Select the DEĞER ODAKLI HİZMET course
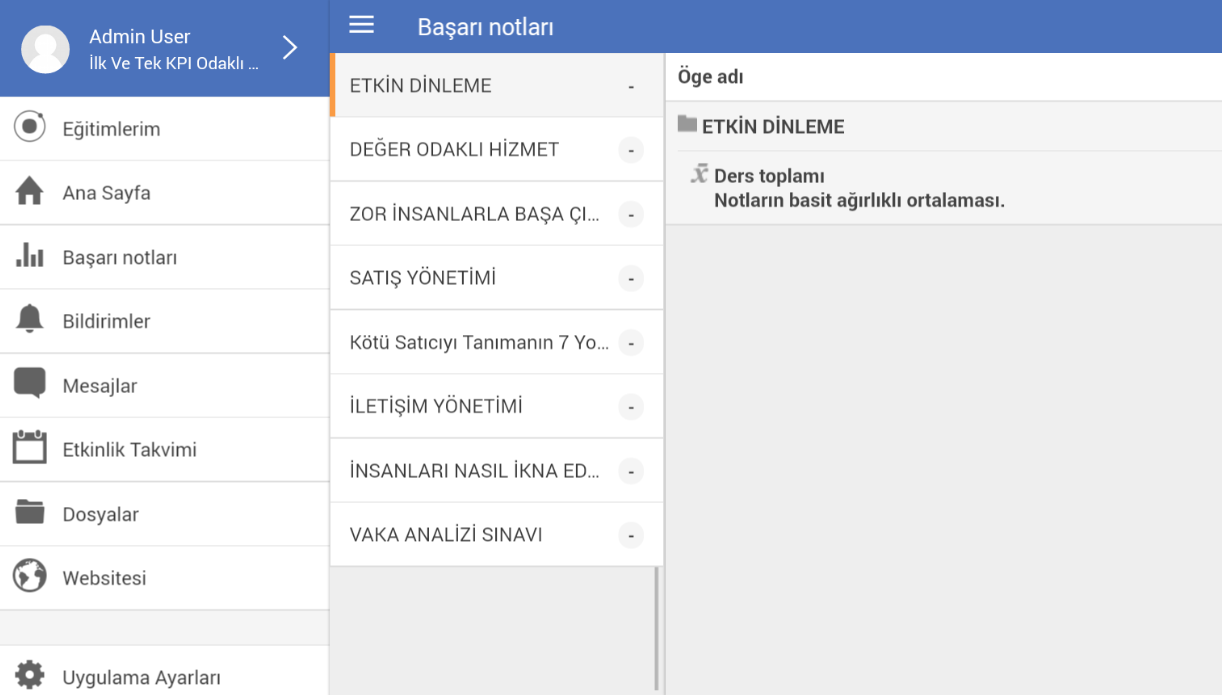Screen dimensions: 1222x695 tap(496, 149)
